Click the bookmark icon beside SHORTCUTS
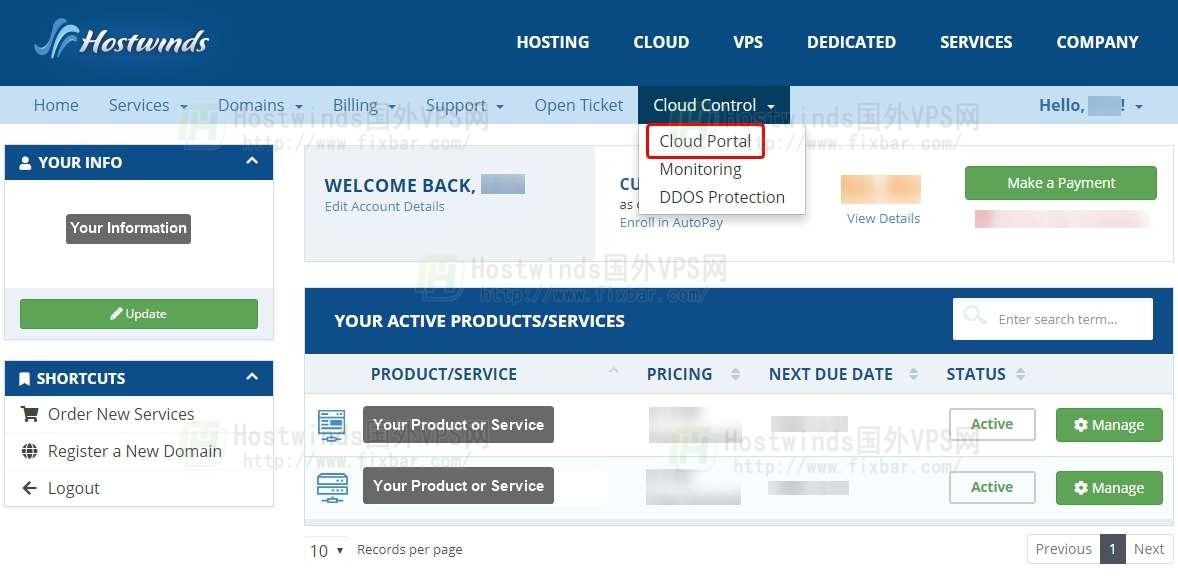The image size is (1178, 582). [25, 378]
